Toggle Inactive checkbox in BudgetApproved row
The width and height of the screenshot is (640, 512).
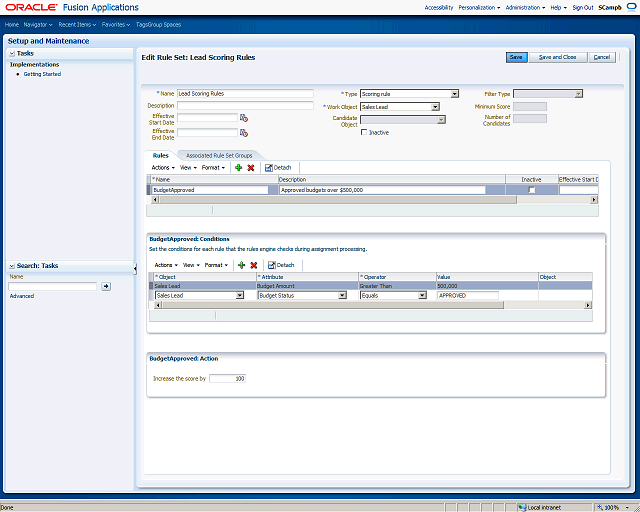click(x=531, y=190)
